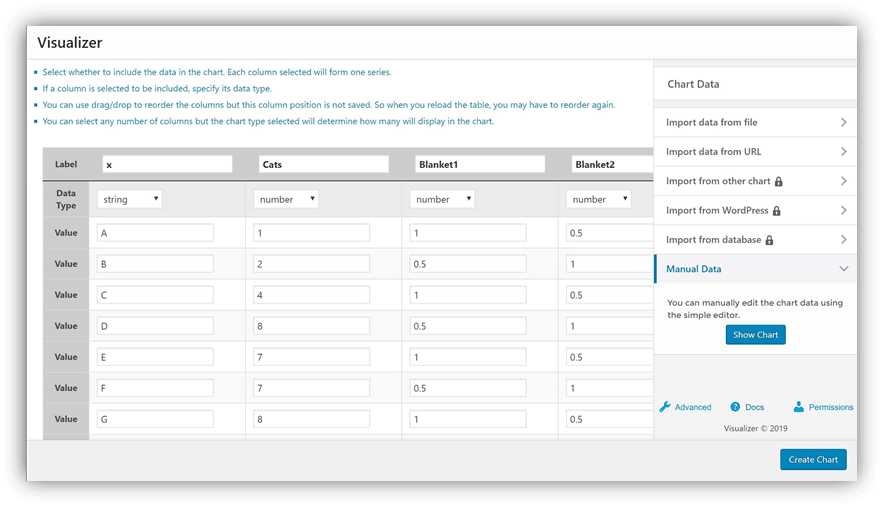Click the Advanced wrench icon
Image resolution: width=882 pixels, height=506 pixels.
coord(665,407)
